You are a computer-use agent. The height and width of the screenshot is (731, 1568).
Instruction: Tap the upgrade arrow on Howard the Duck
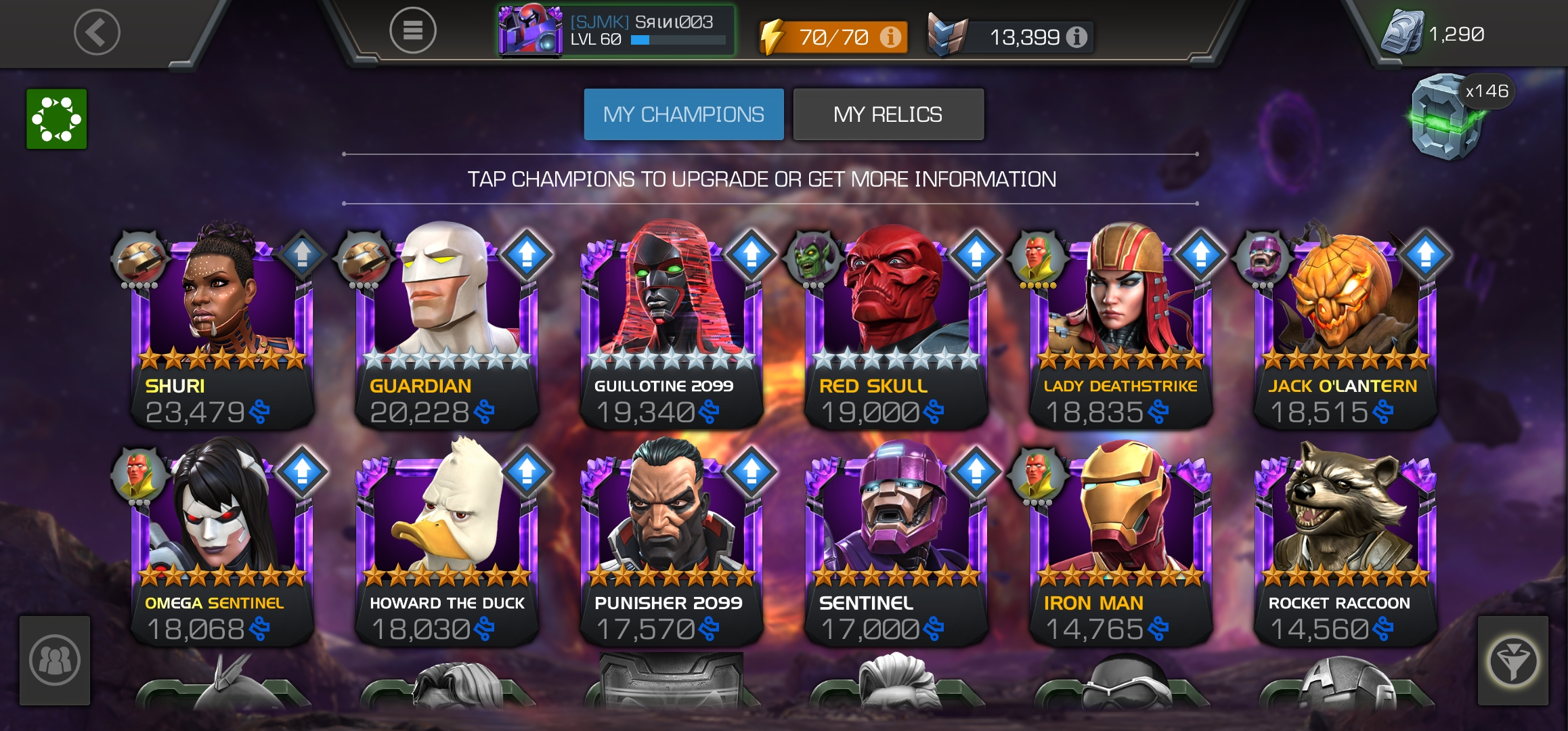click(x=527, y=471)
